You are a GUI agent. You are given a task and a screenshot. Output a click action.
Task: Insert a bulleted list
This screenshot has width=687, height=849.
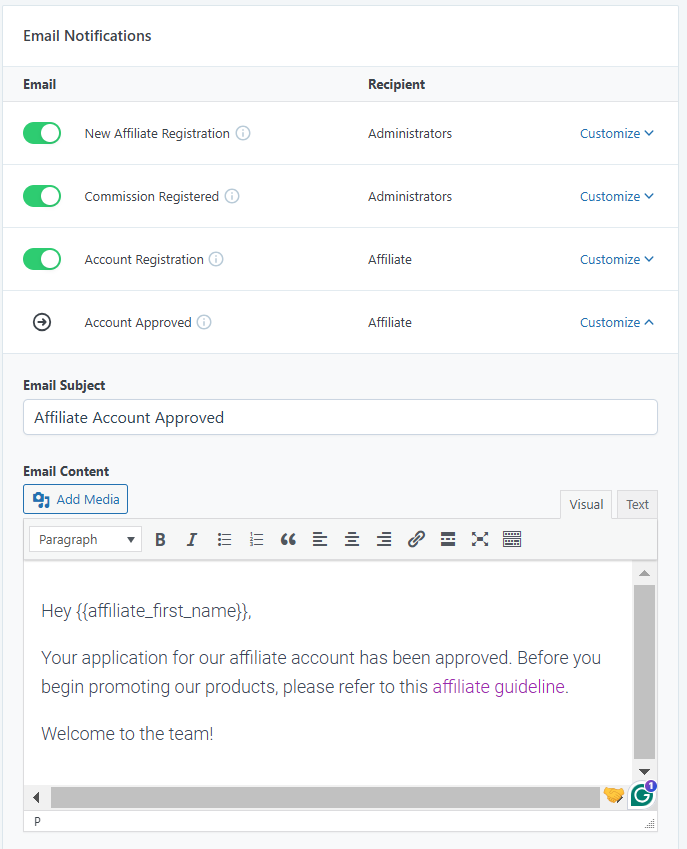(x=224, y=539)
